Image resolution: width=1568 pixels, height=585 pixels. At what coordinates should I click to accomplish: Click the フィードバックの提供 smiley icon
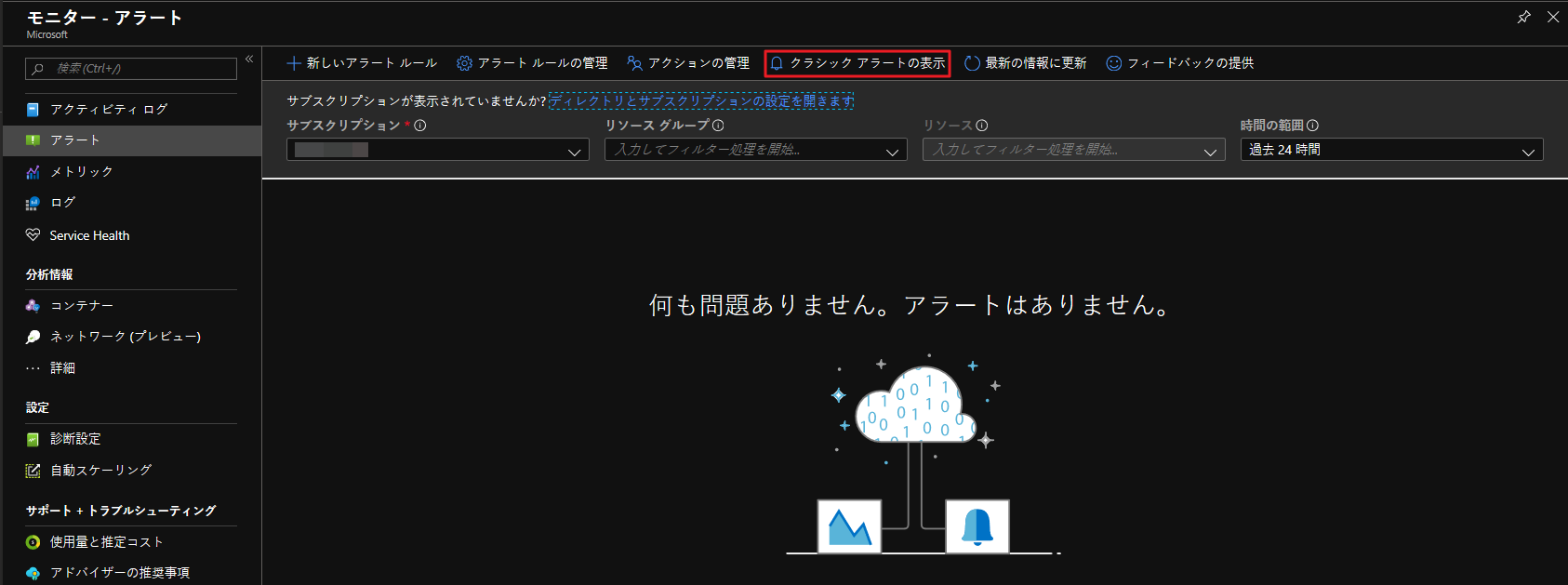coord(1113,63)
